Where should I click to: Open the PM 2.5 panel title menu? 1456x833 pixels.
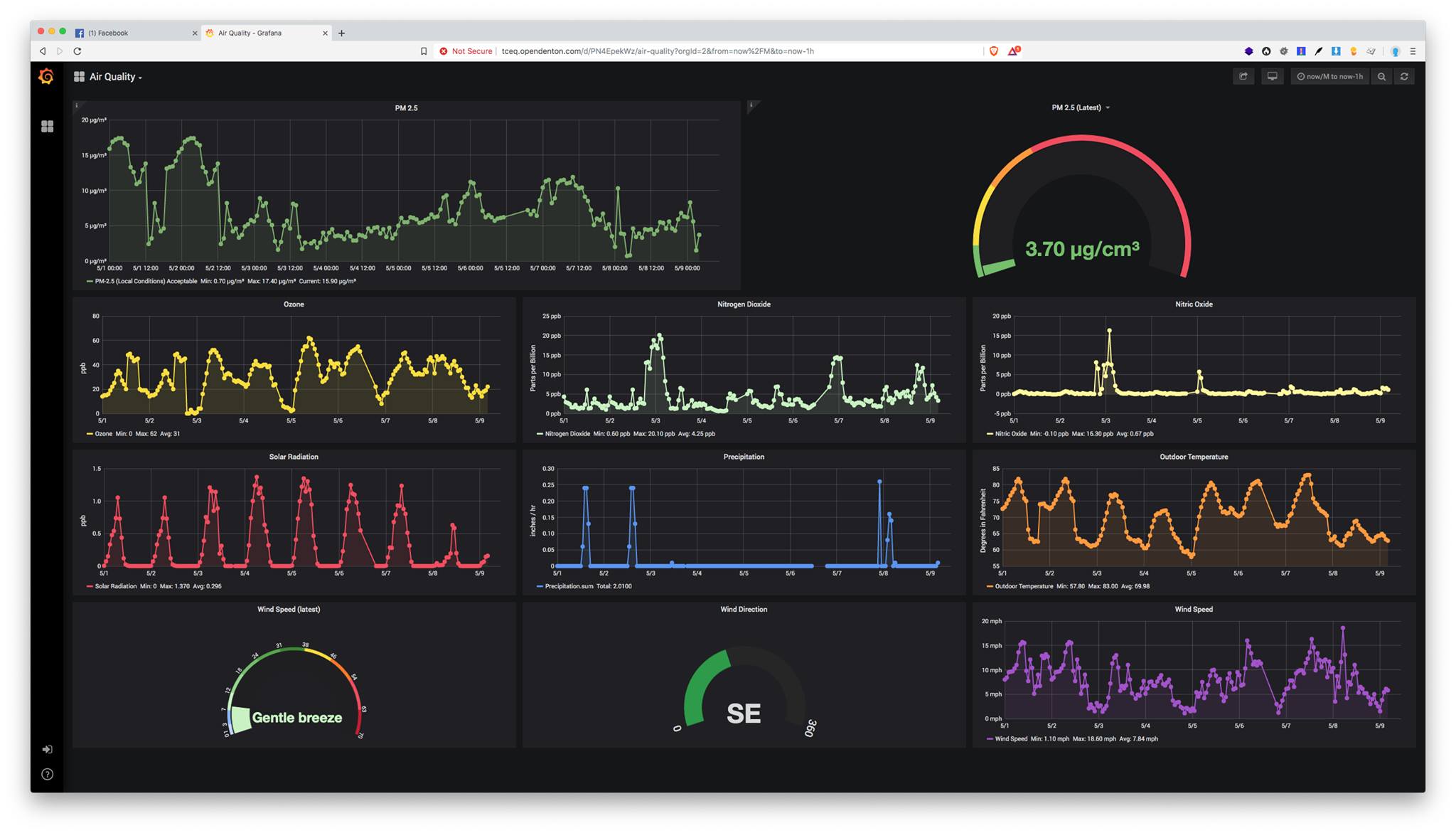click(406, 108)
